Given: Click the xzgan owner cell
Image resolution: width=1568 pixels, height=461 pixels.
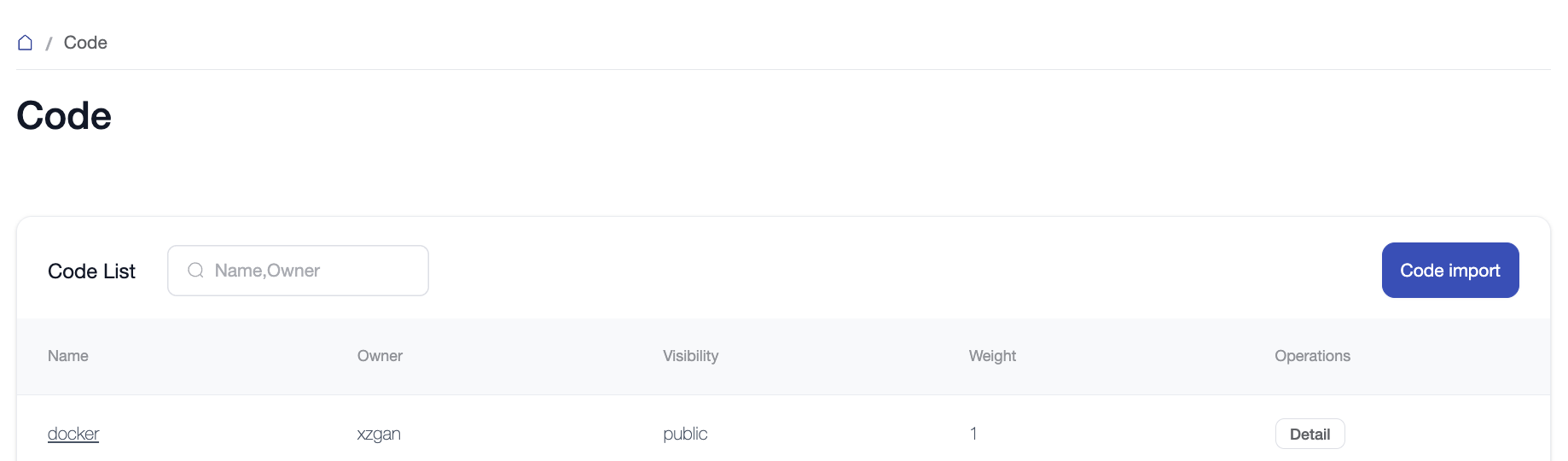Looking at the screenshot, I should tap(379, 434).
